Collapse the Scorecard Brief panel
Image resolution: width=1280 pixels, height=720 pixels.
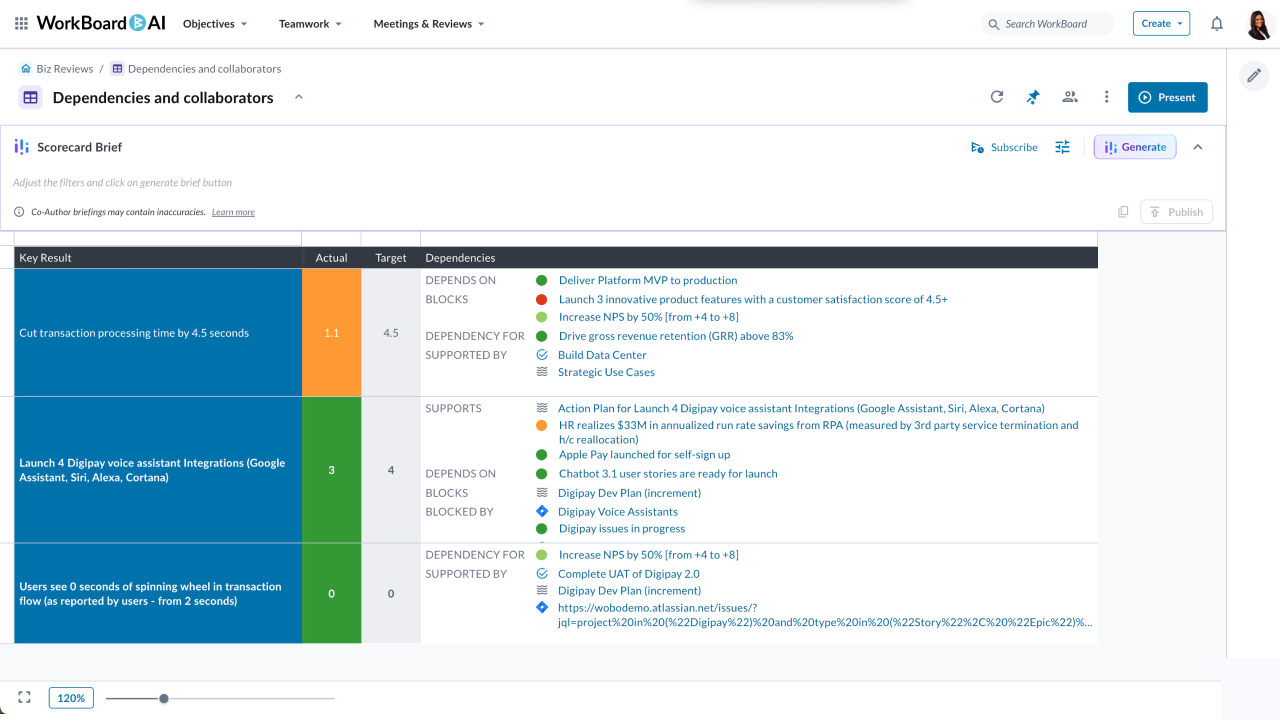click(x=1198, y=147)
